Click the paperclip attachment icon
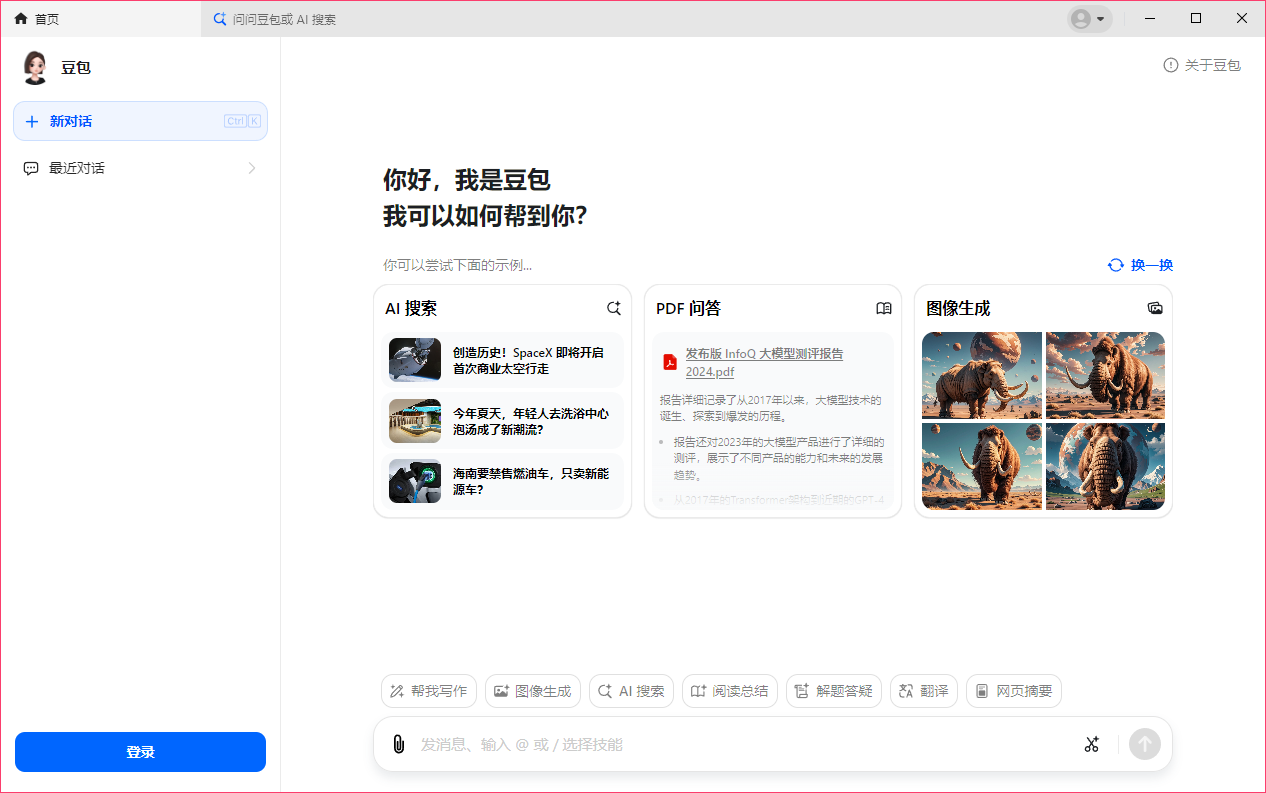 pyautogui.click(x=400, y=744)
